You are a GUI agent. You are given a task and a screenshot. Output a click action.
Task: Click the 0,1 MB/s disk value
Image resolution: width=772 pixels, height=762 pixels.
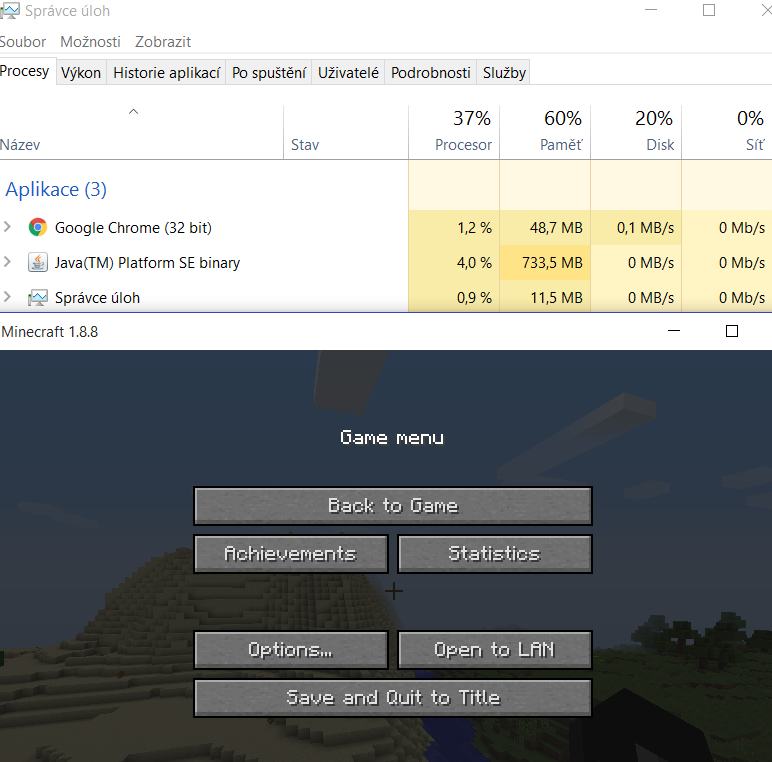pyautogui.click(x=645, y=227)
